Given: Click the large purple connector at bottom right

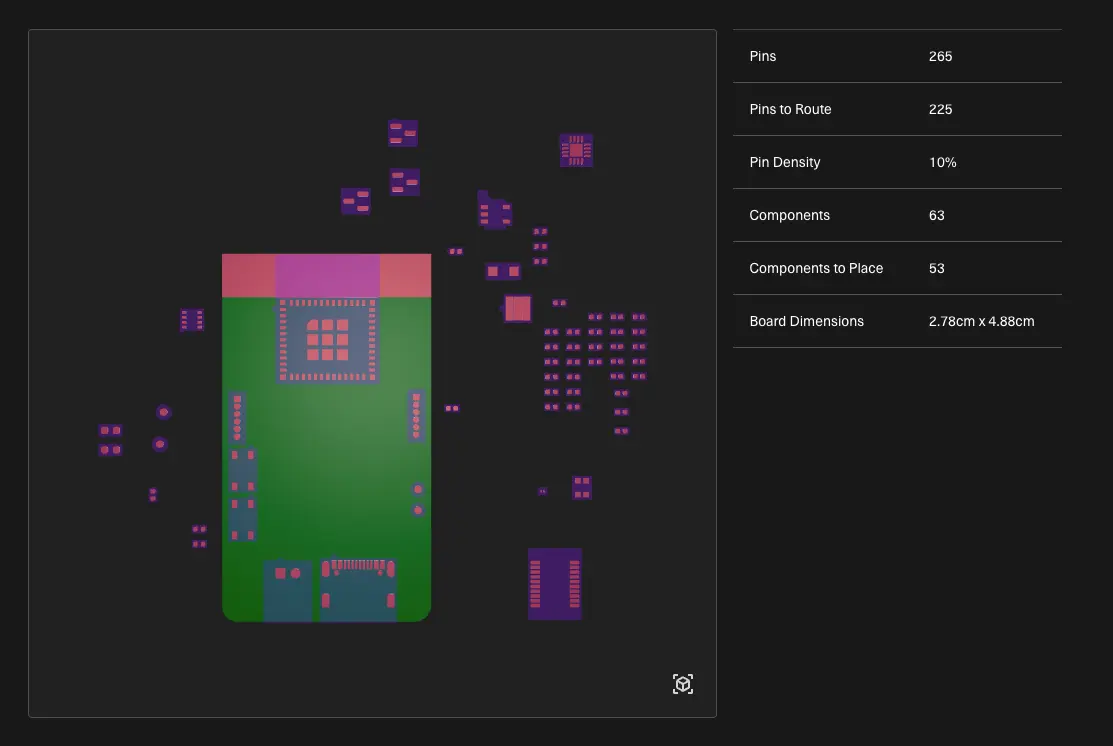Looking at the screenshot, I should pos(554,583).
